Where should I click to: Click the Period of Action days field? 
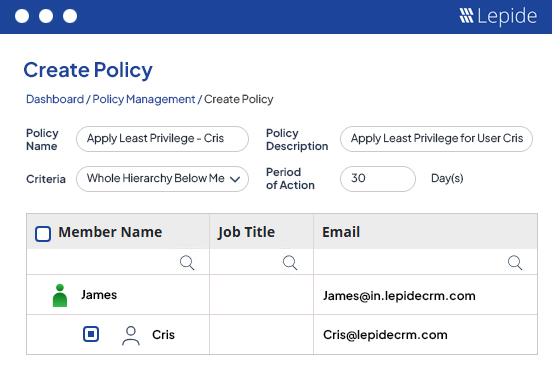pyautogui.click(x=378, y=179)
